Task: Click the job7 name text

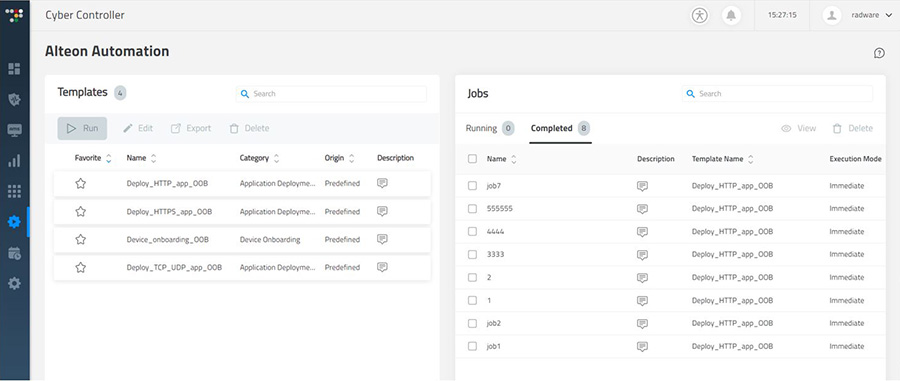Action: point(494,186)
